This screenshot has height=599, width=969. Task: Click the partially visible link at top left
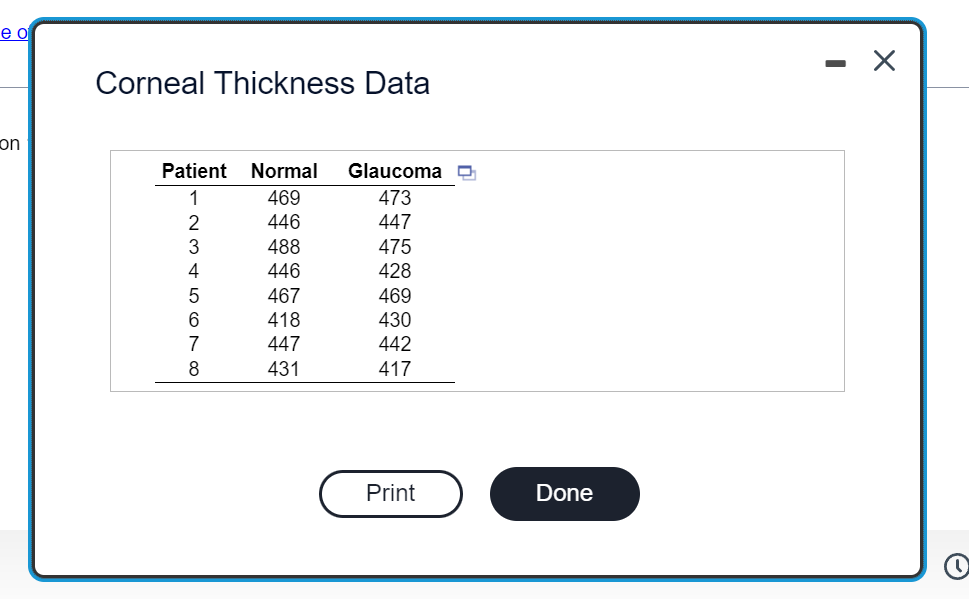pos(11,32)
